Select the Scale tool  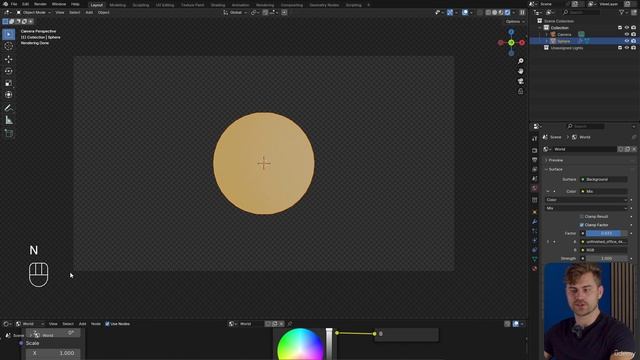(x=9, y=83)
